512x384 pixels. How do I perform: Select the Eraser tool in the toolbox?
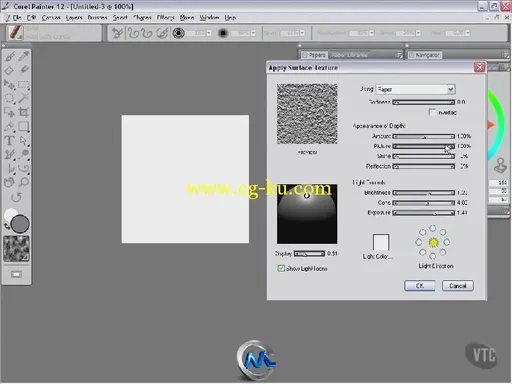(x=24, y=70)
